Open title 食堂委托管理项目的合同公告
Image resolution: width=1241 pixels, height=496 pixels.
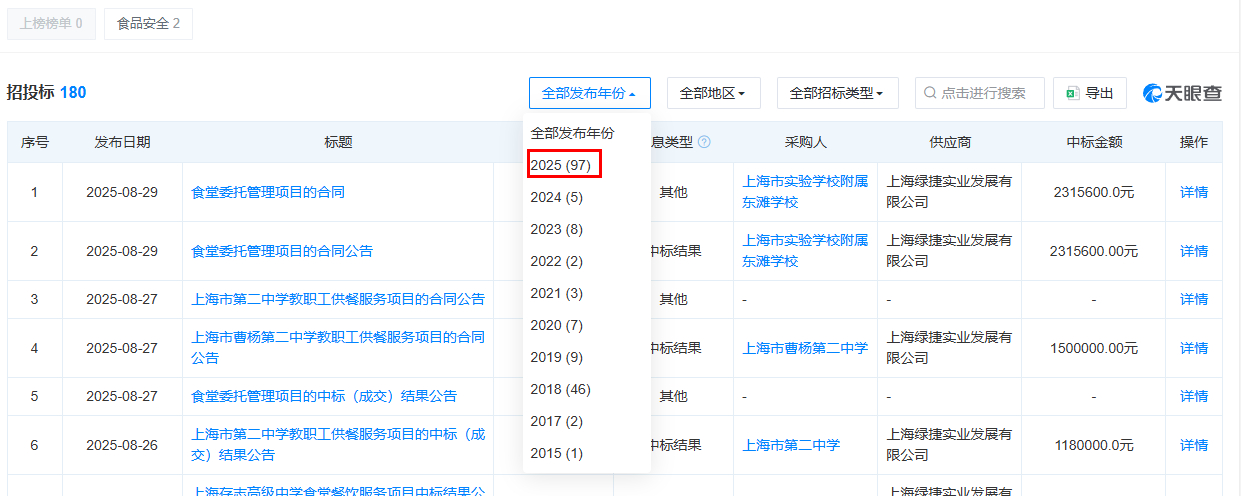(282, 251)
